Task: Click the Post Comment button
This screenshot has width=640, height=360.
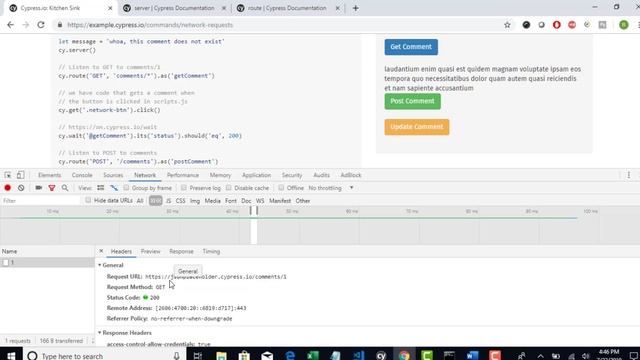Action: click(x=412, y=101)
